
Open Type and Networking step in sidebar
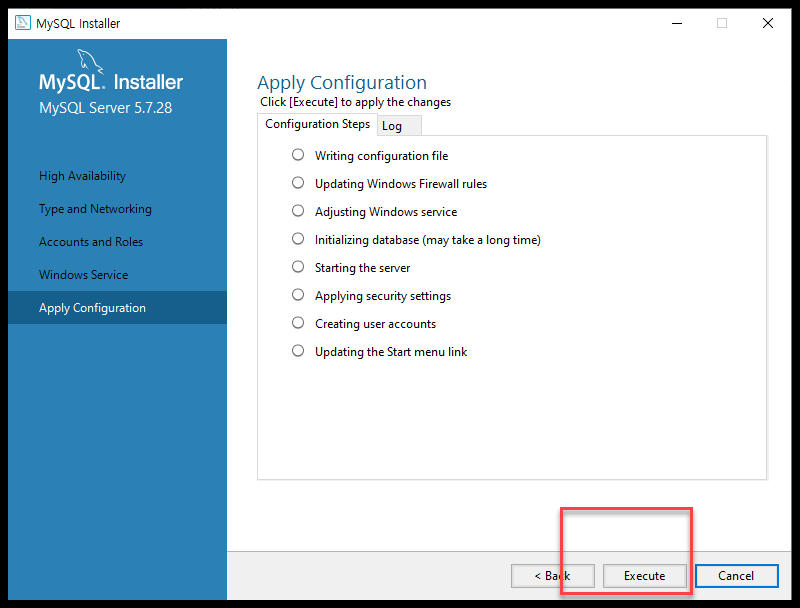(x=95, y=209)
